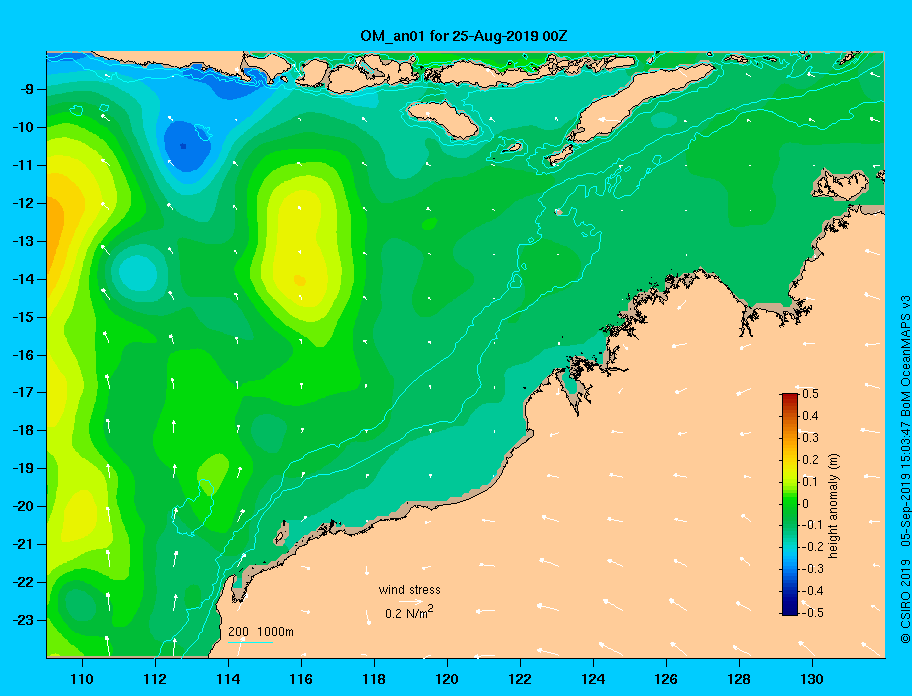The width and height of the screenshot is (912, 696).
Task: Click the 'wind stress' legend label
Action: [409, 590]
